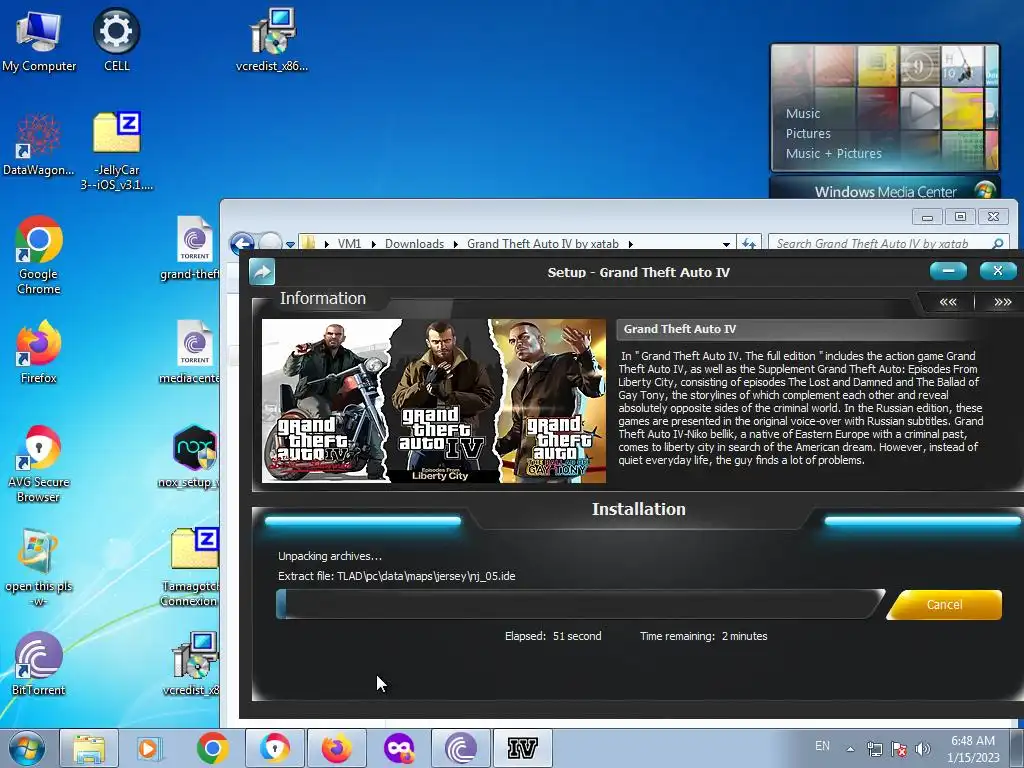Select Pictures in Media Center gadget
This screenshot has width=1024, height=768.
808,133
